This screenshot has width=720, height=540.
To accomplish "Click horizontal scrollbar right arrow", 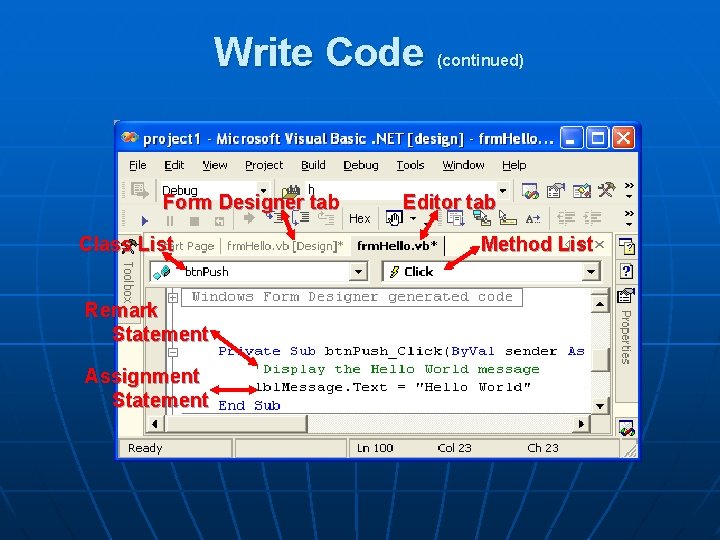I will coord(581,424).
